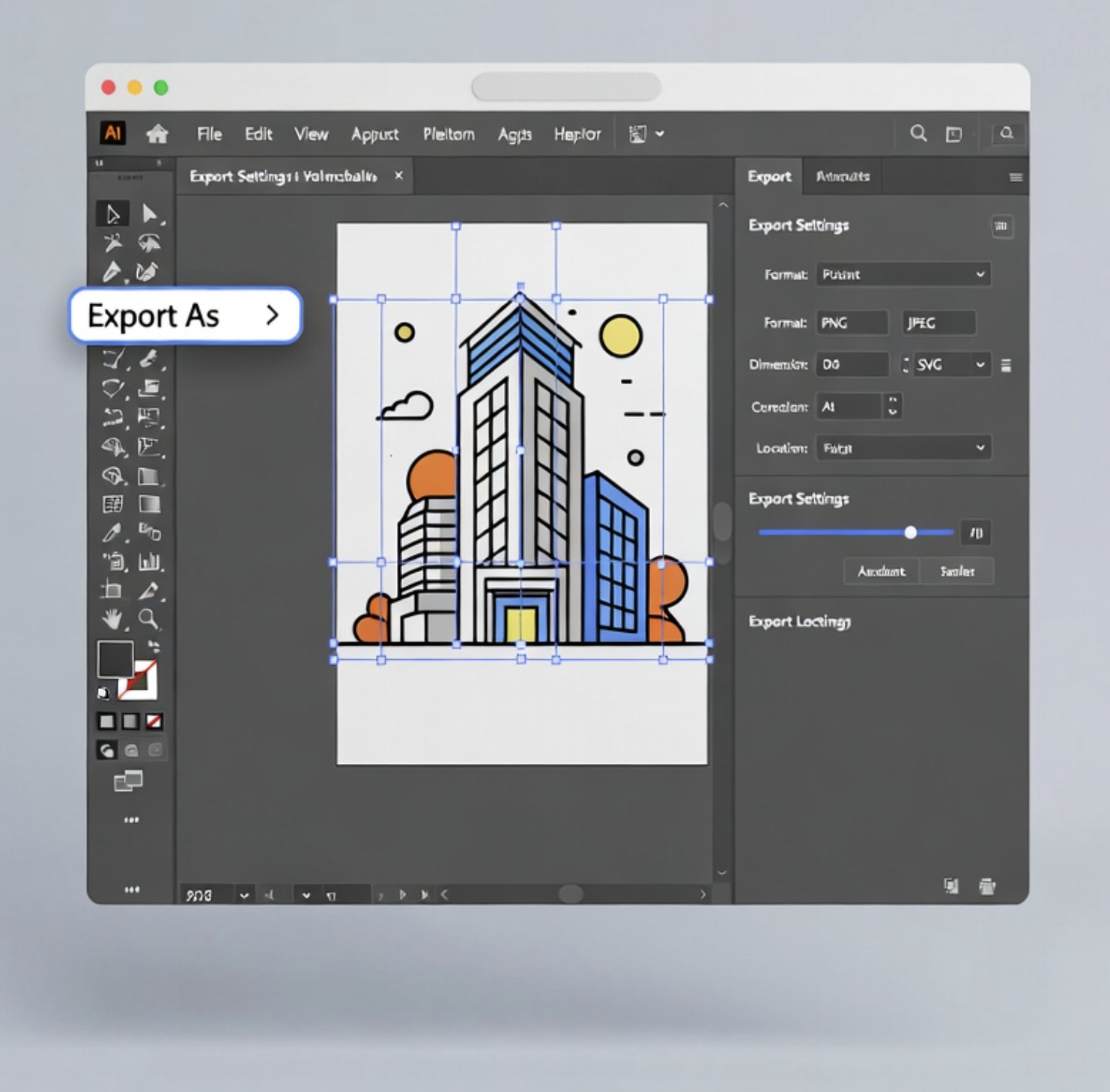The width and height of the screenshot is (1110, 1092).
Task: Open the File menu
Action: click(209, 134)
